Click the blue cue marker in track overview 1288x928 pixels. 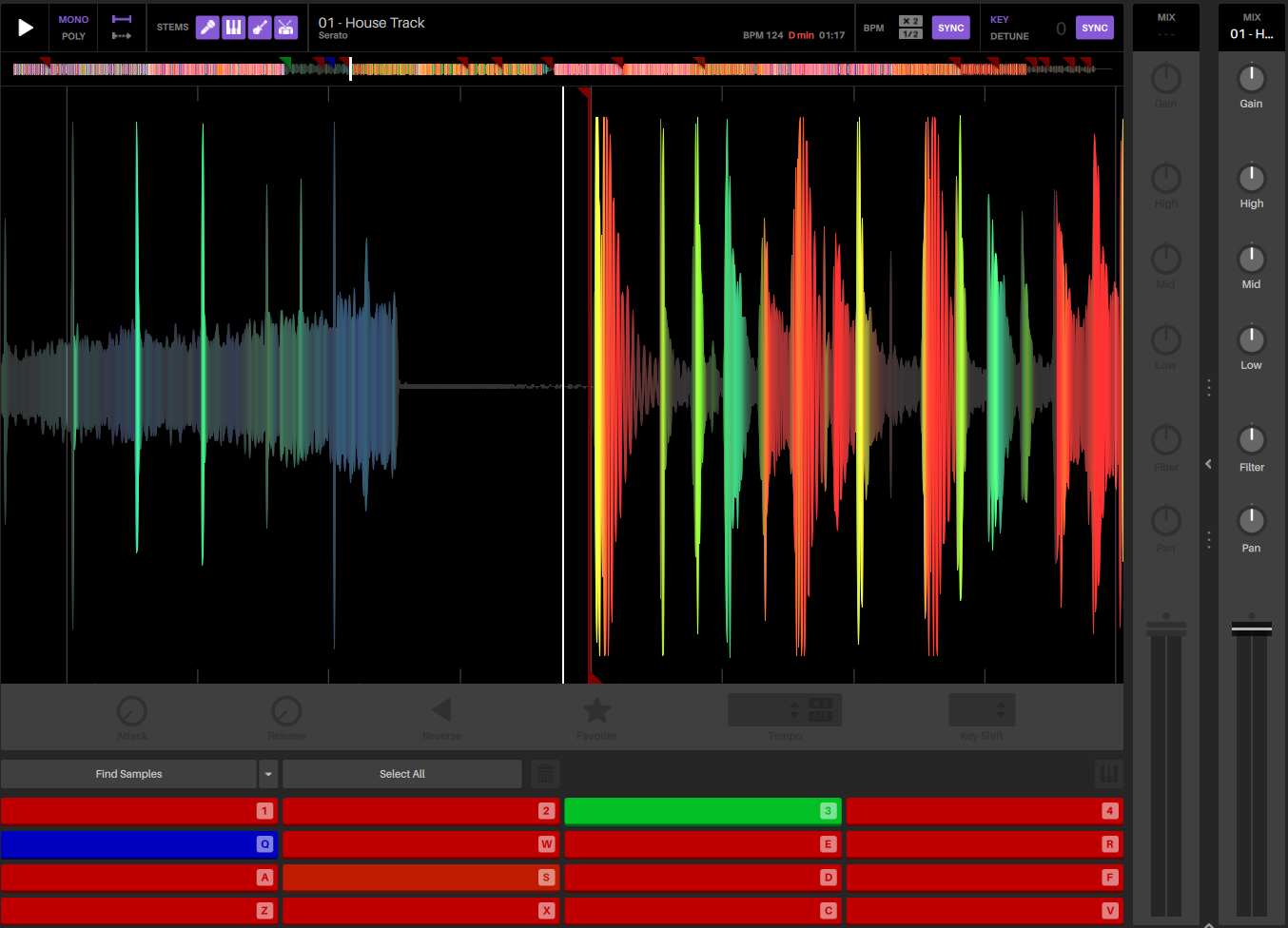pyautogui.click(x=329, y=63)
